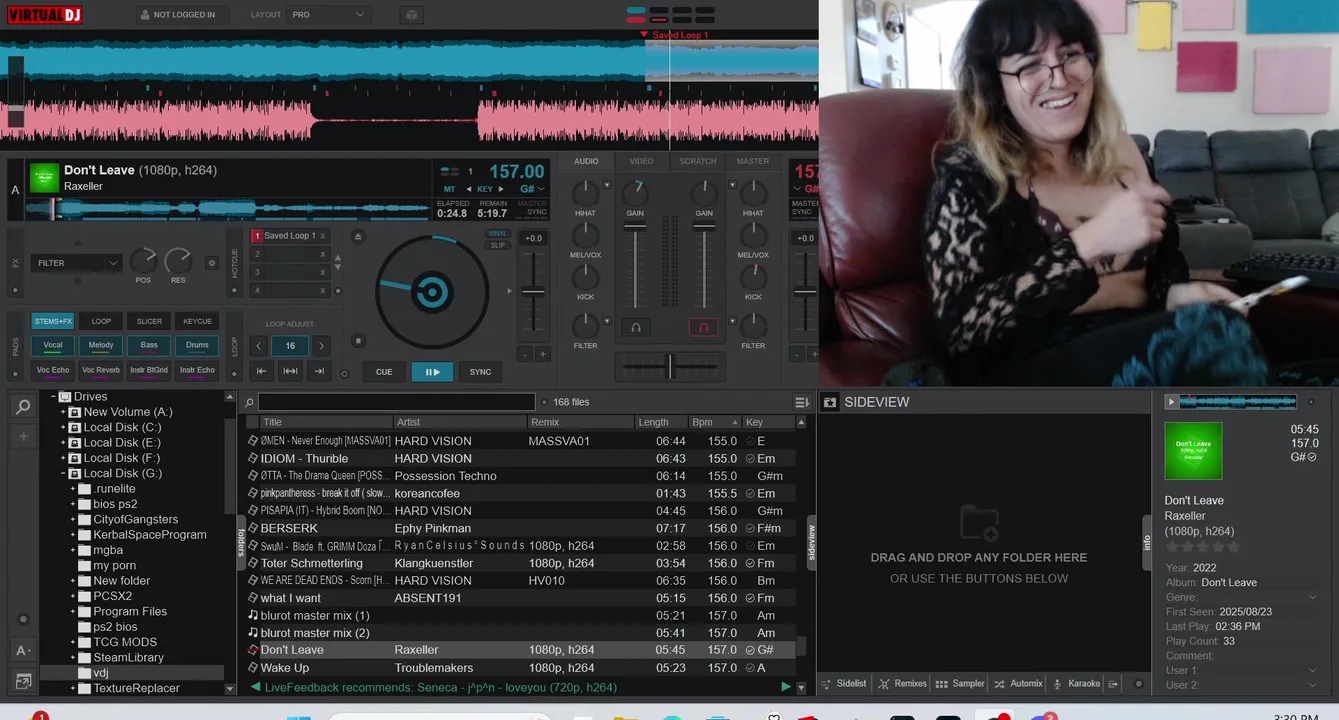Switch to the SCRATCH mixer tab
The image size is (1339, 720).
tap(697, 161)
